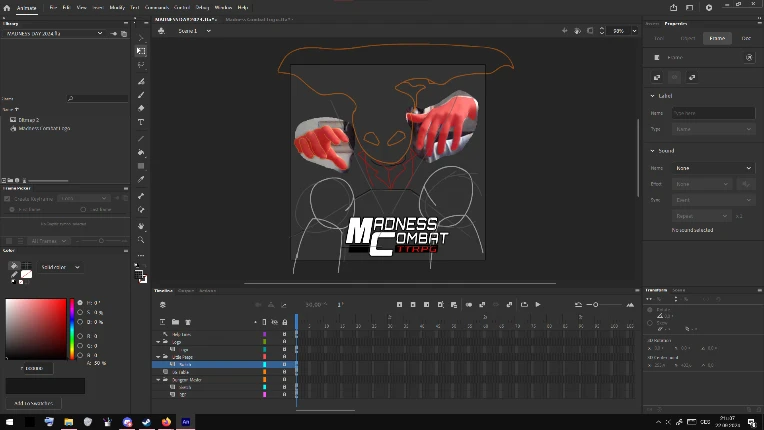The height and width of the screenshot is (430, 764).
Task: Click the label Name input field
Action: 713,113
